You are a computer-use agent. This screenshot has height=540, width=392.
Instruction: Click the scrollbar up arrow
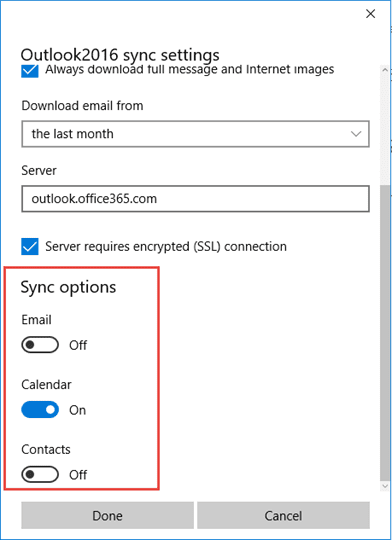tap(385, 70)
